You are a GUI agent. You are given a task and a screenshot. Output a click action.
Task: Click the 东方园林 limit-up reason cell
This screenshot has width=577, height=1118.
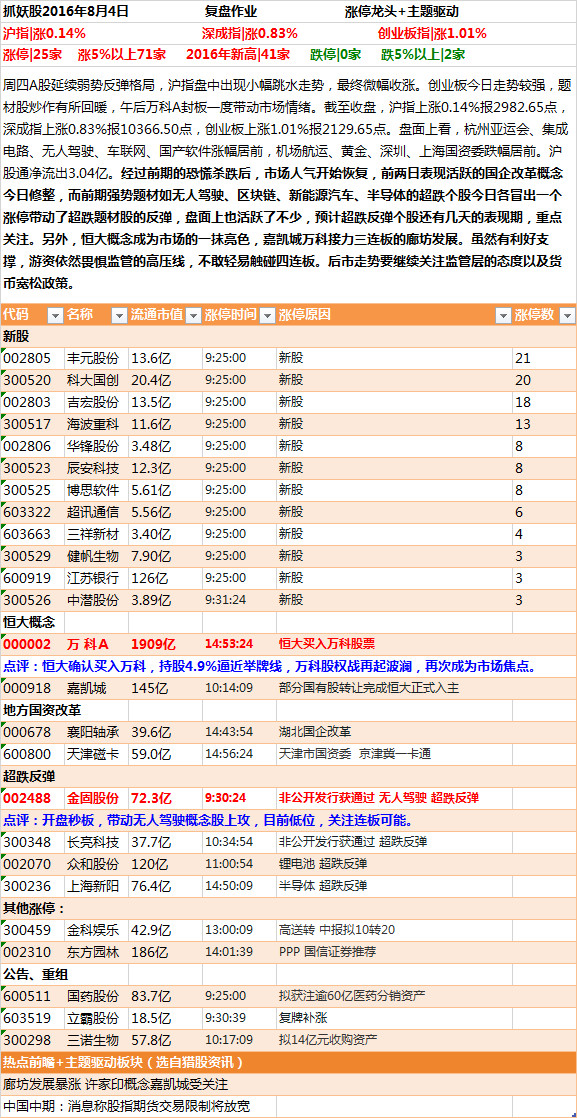tap(394, 951)
